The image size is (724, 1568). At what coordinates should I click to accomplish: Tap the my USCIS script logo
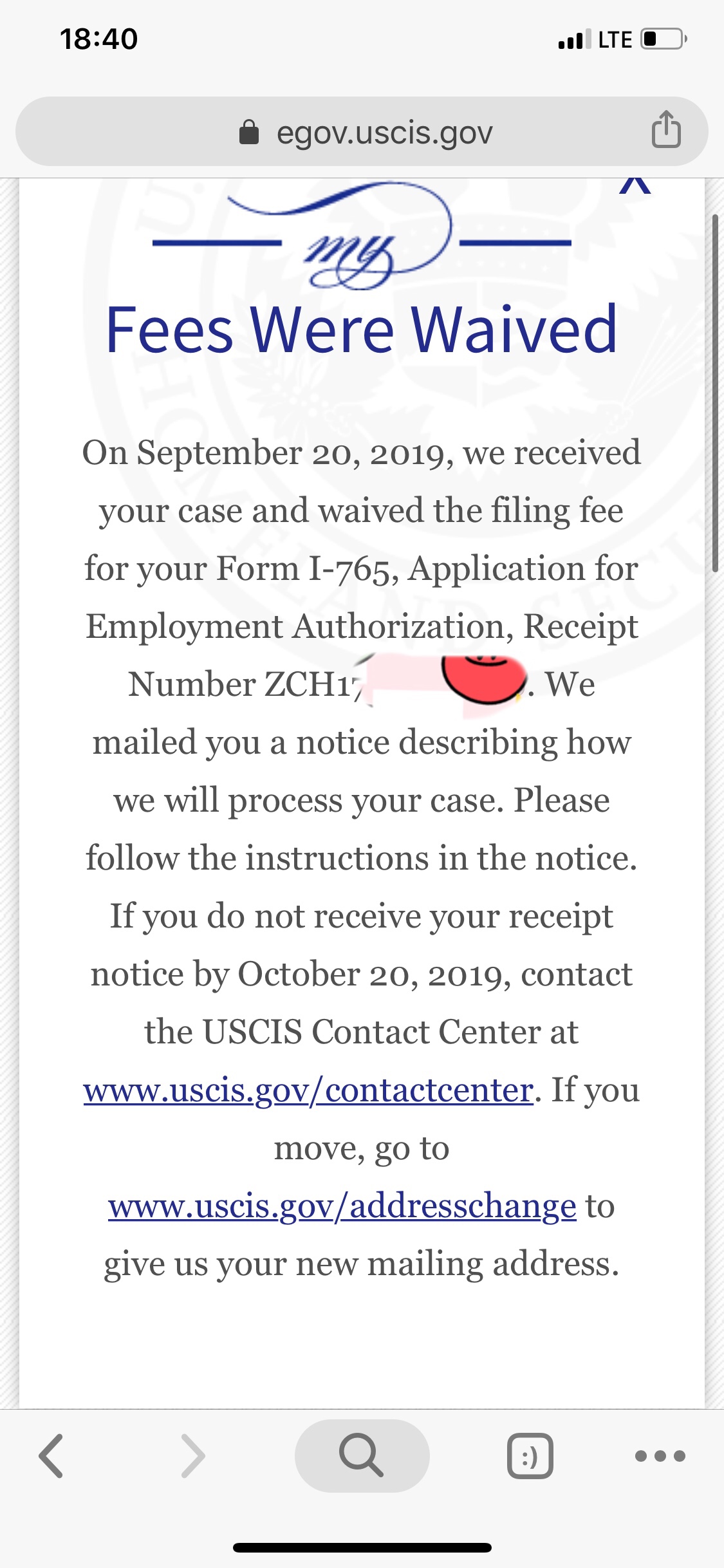pyautogui.click(x=362, y=237)
